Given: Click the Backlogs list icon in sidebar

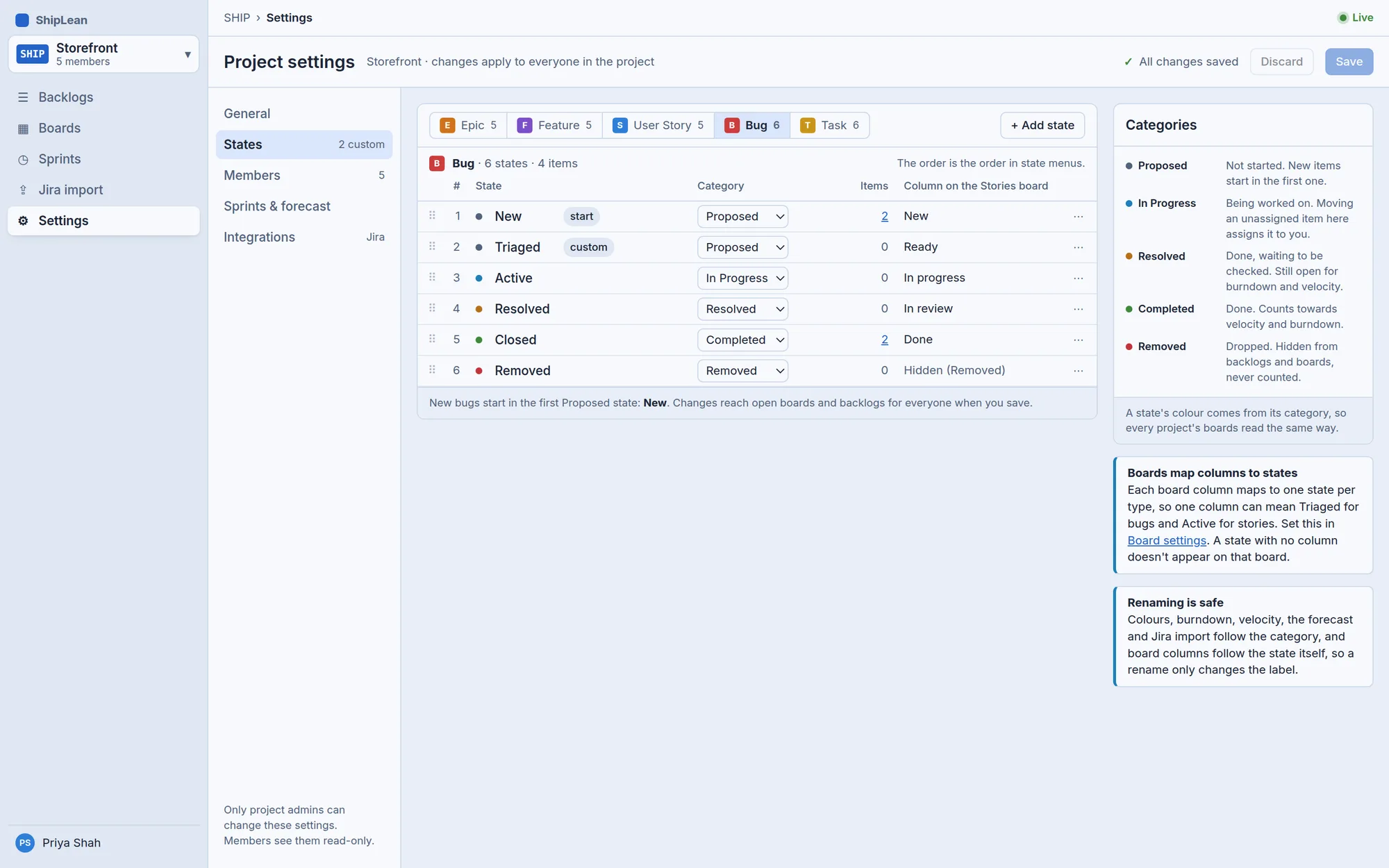Looking at the screenshot, I should coord(23,97).
